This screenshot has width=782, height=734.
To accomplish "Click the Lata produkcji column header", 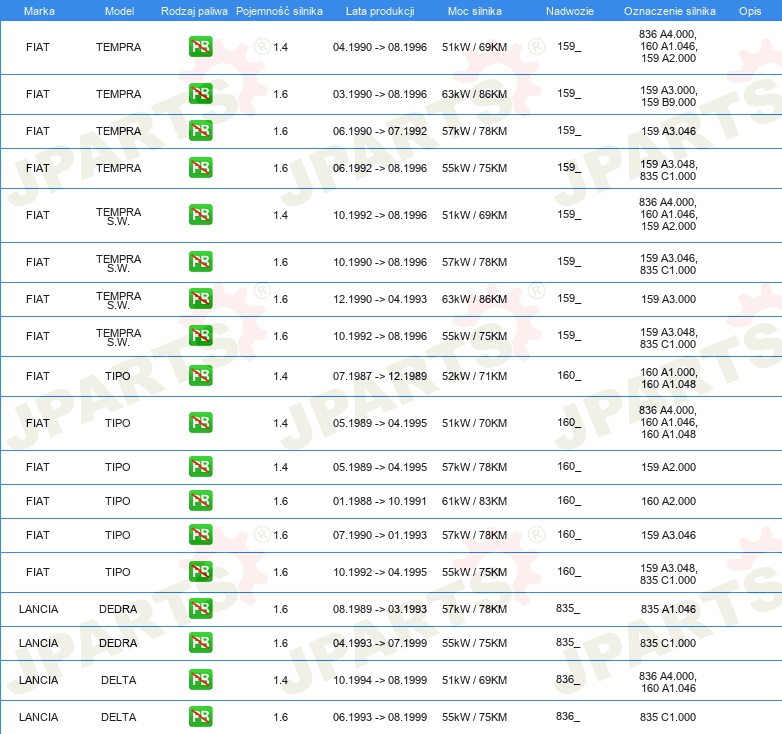I will click(380, 11).
